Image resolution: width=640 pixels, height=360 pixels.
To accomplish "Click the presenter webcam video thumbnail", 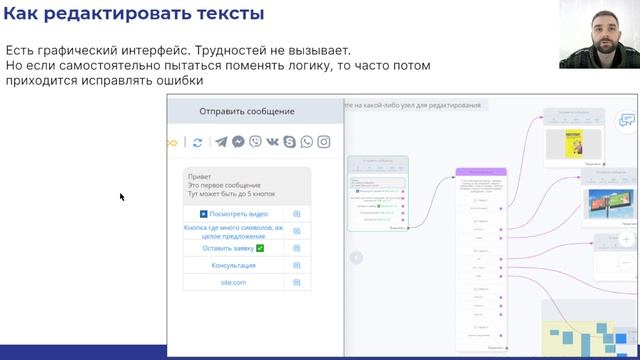I will pos(600,34).
